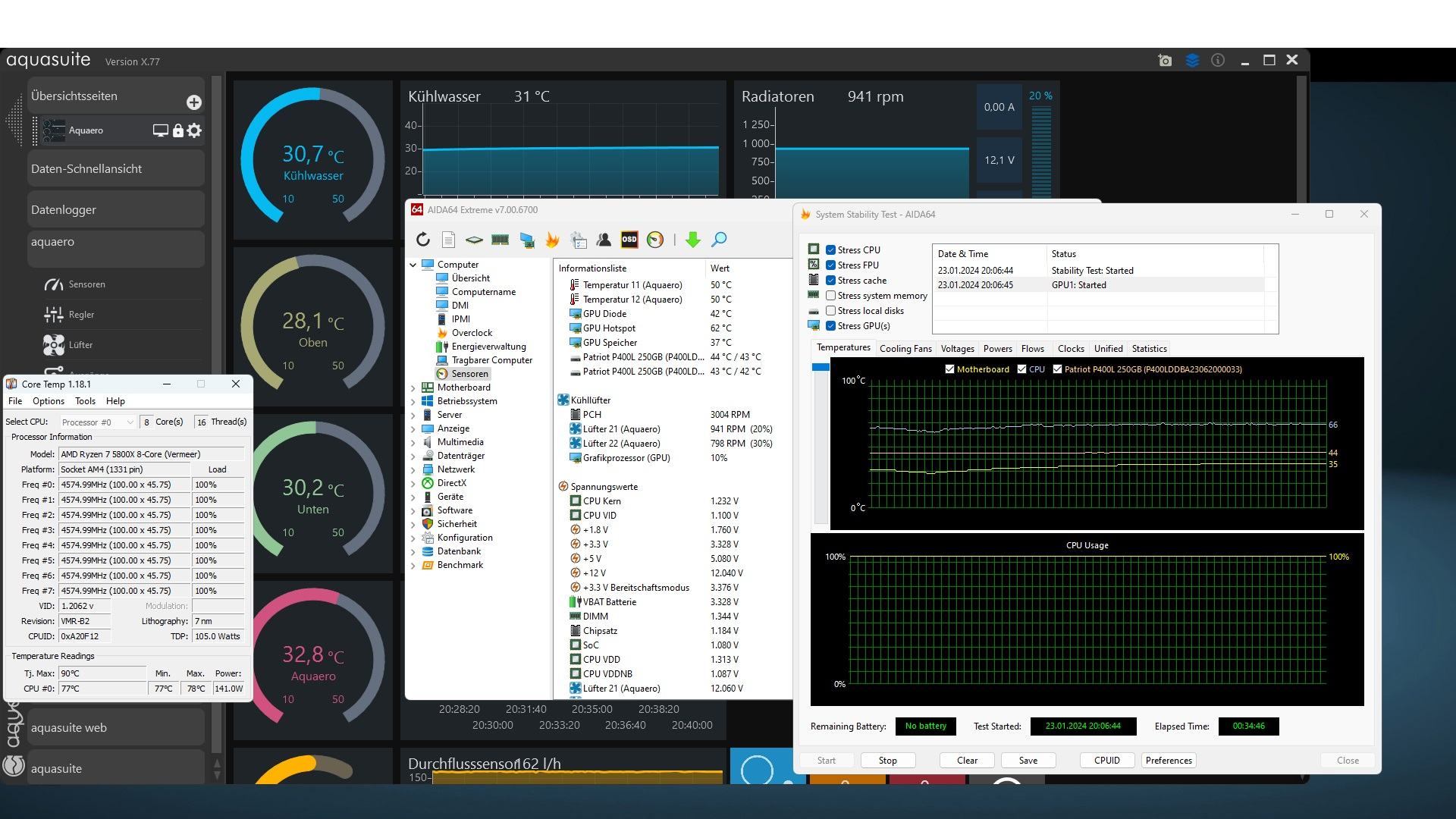The height and width of the screenshot is (819, 1456).
Task: Open Datenlogger section in aquasuite sidebar
Action: point(116,210)
